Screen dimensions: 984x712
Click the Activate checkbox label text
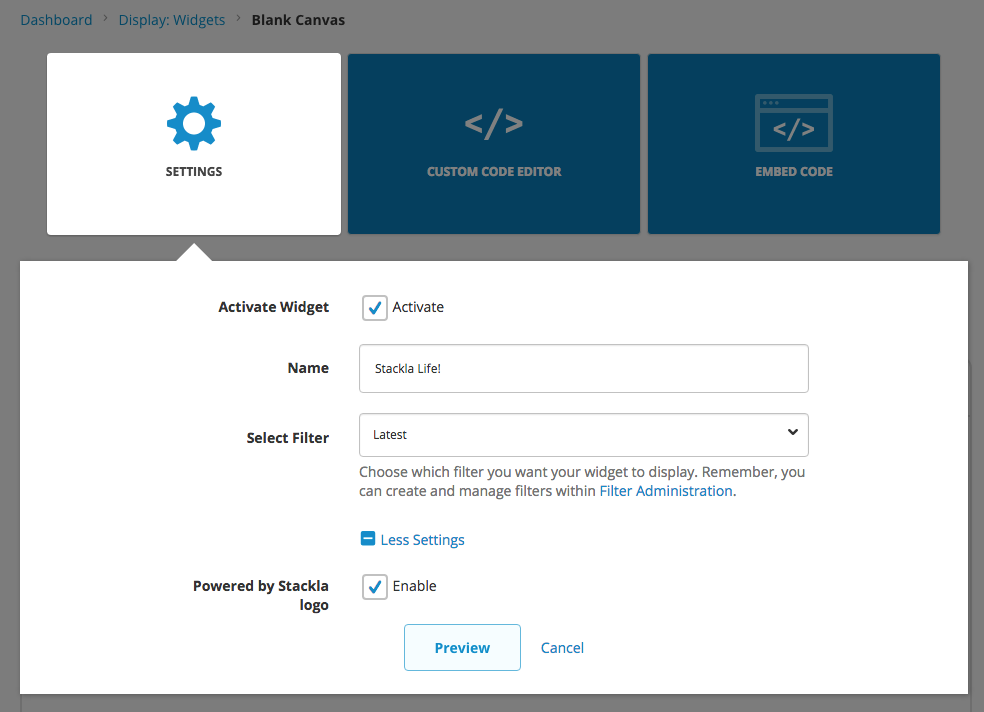[418, 307]
